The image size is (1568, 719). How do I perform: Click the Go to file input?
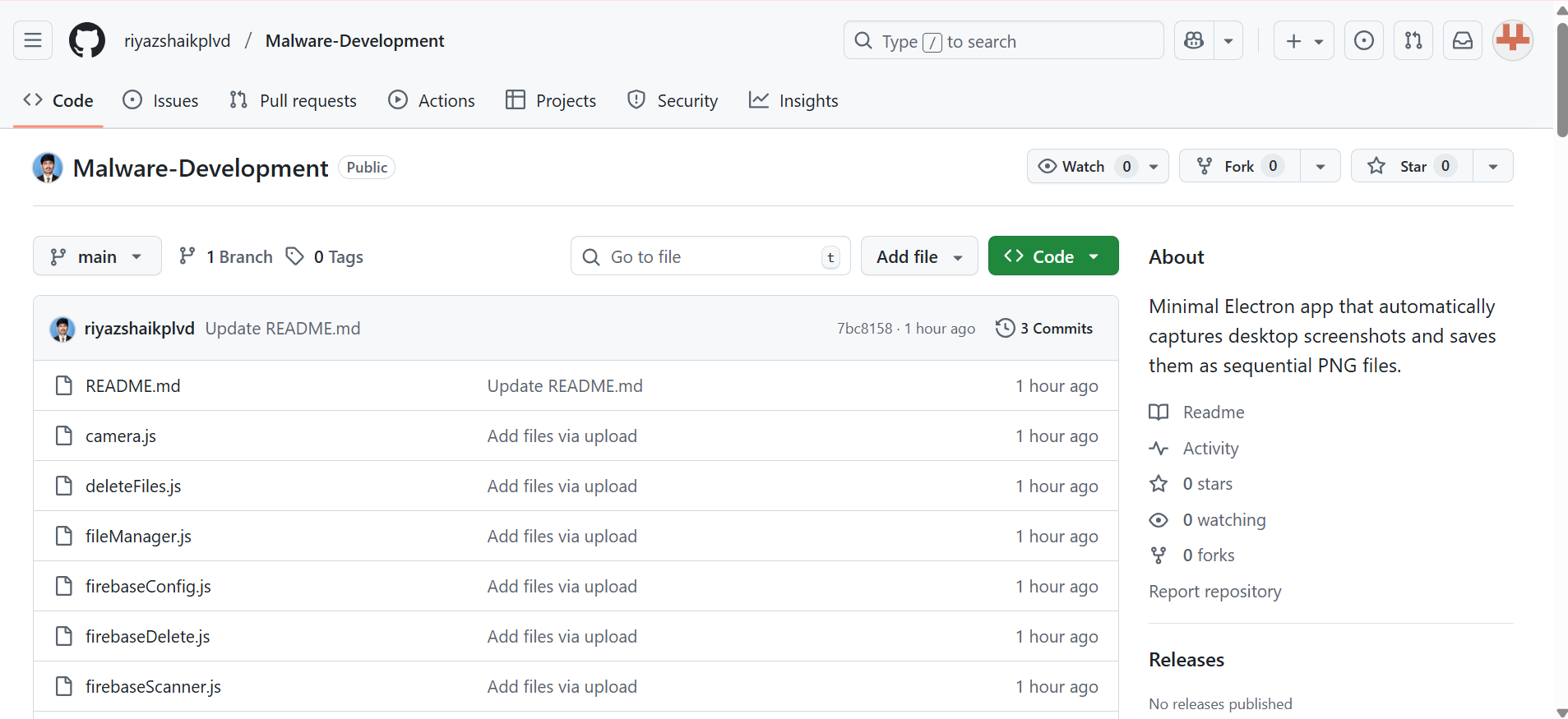[x=710, y=256]
